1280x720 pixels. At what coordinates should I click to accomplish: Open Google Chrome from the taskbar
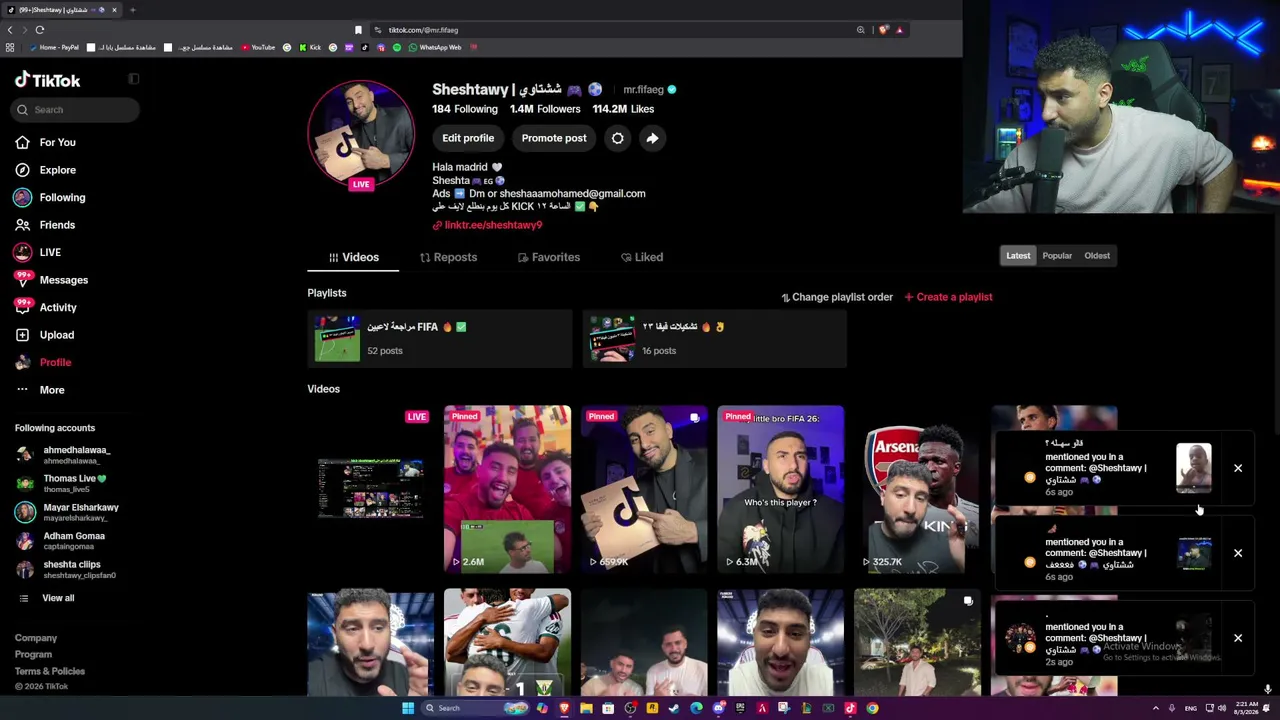pos(872,708)
